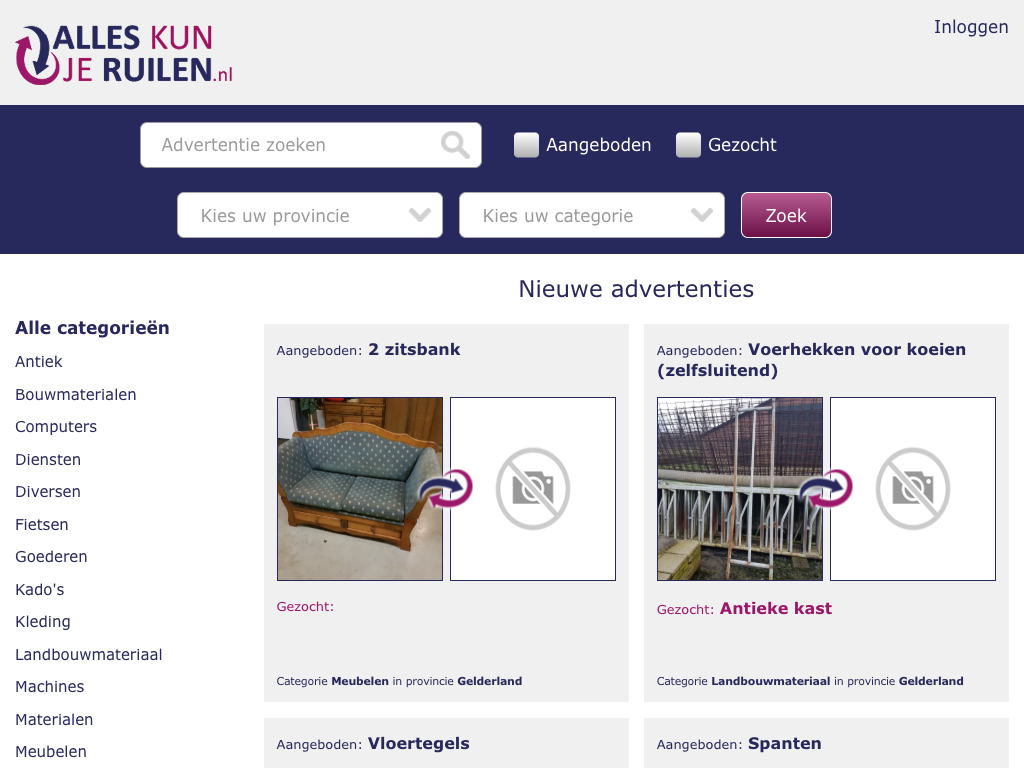Screen dimensions: 1024x768
Task: Click the magnifying glass search icon
Action: point(455,145)
